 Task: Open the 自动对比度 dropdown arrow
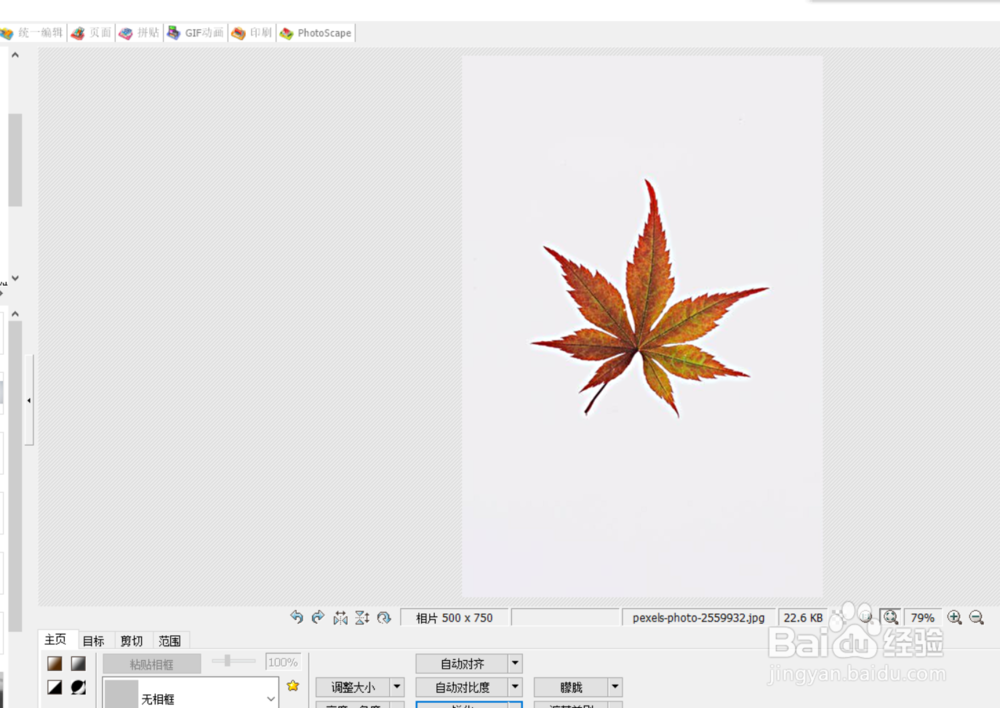click(515, 687)
